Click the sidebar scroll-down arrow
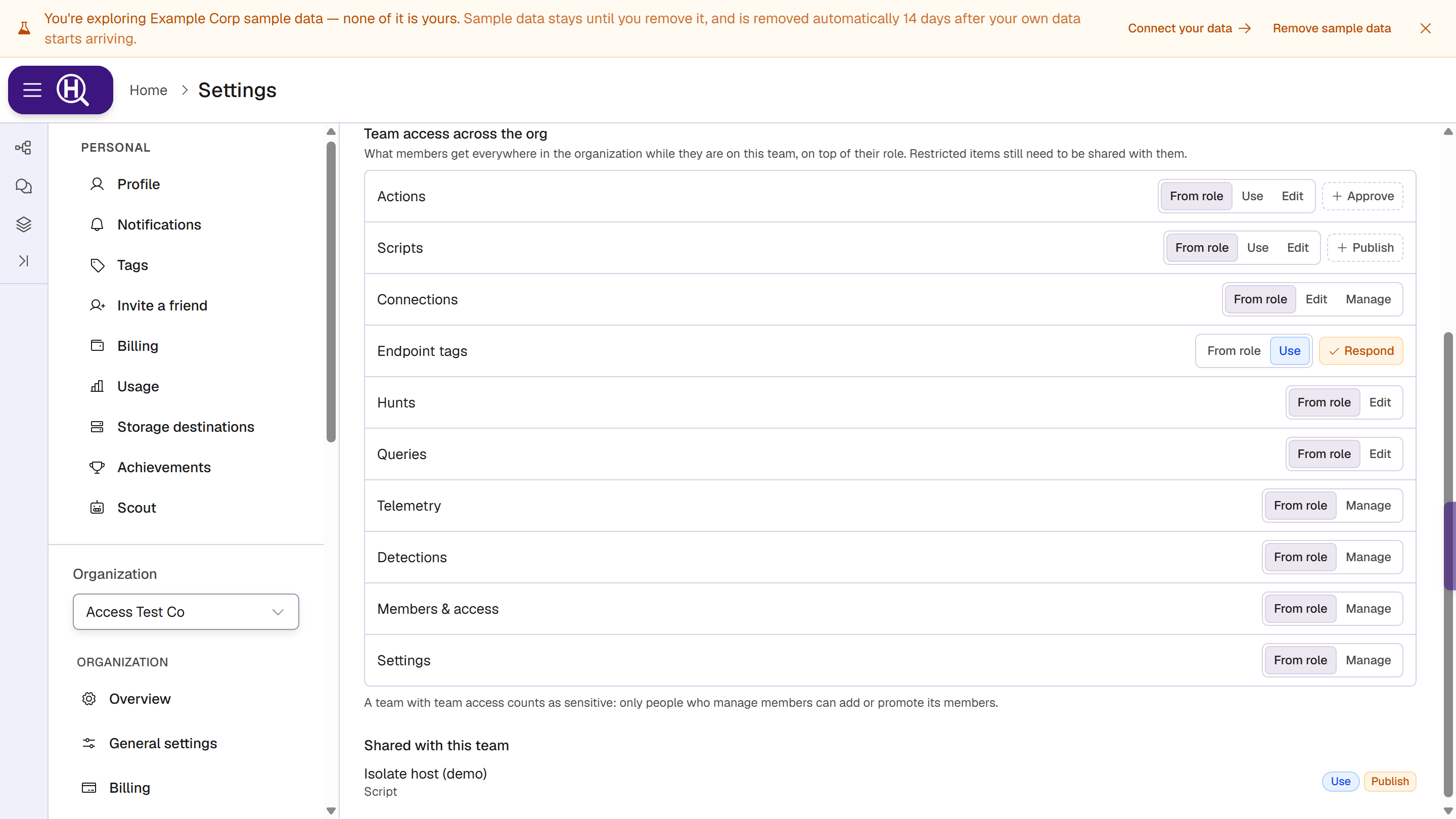 (331, 811)
